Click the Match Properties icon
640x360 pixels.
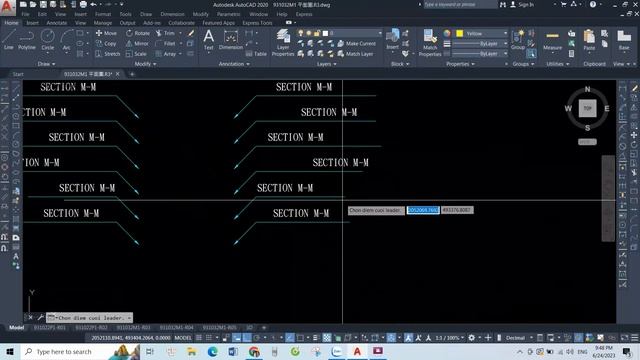430,42
